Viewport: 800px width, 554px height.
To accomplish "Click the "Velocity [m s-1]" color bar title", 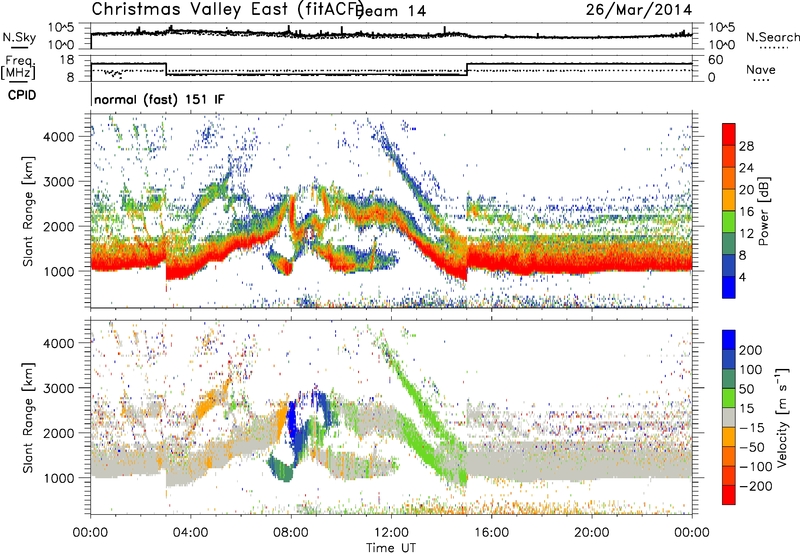I will click(x=782, y=417).
